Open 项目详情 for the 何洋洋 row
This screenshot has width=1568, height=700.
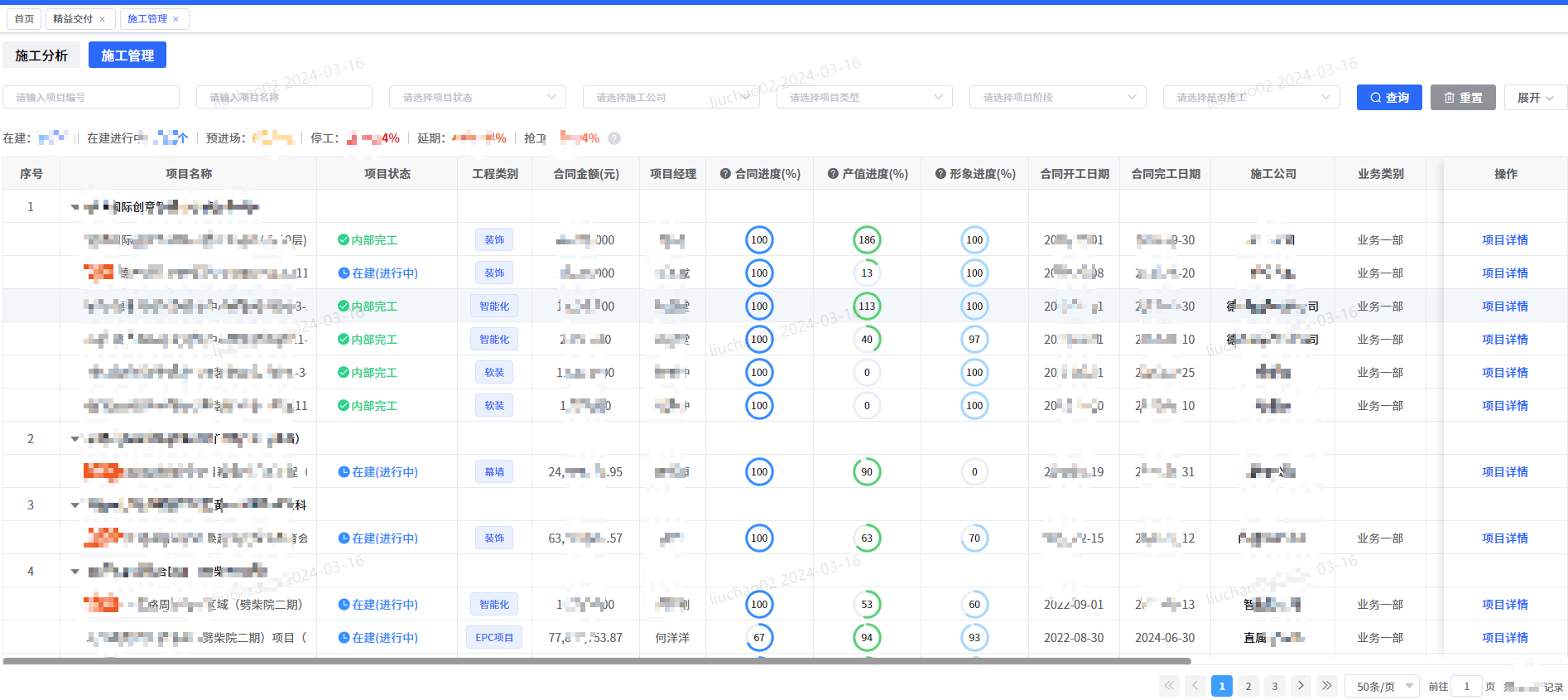point(1504,637)
